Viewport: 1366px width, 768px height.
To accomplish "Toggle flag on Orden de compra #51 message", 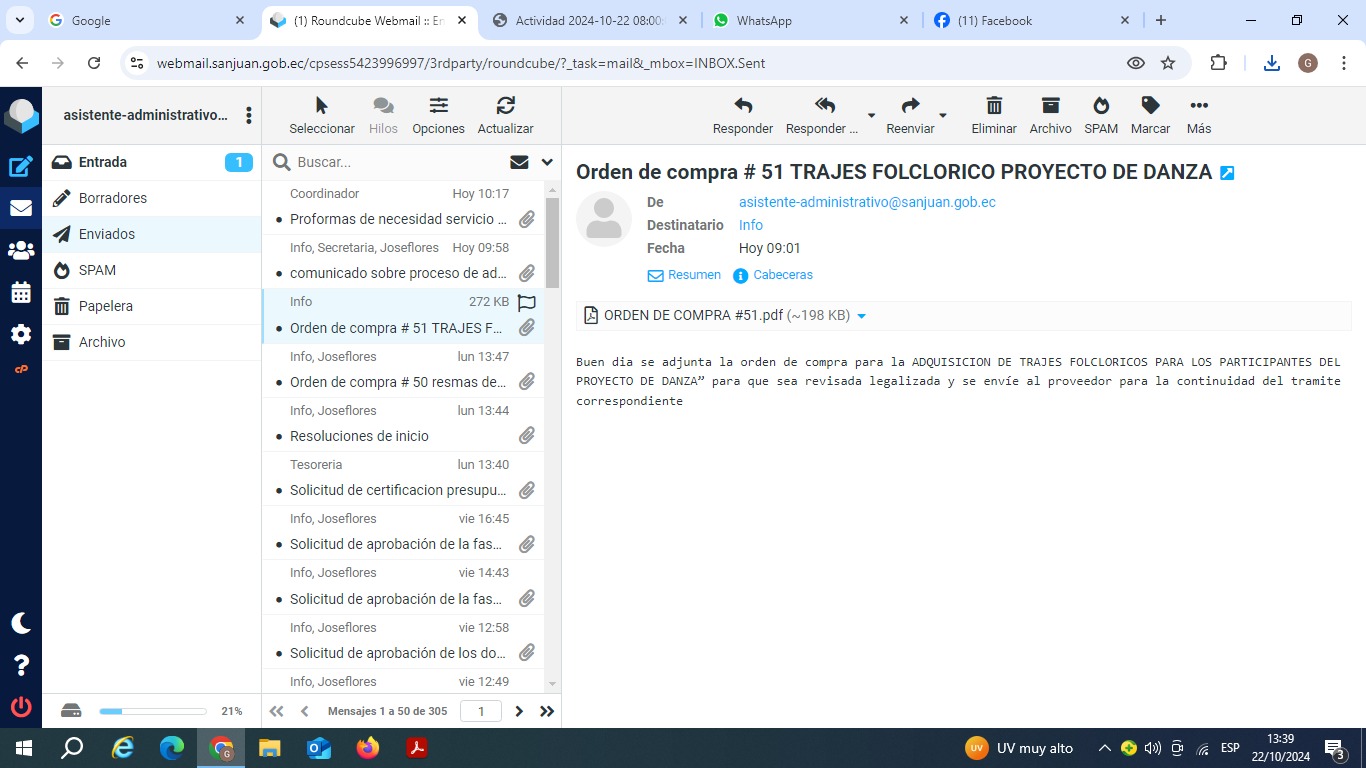I will tap(527, 302).
